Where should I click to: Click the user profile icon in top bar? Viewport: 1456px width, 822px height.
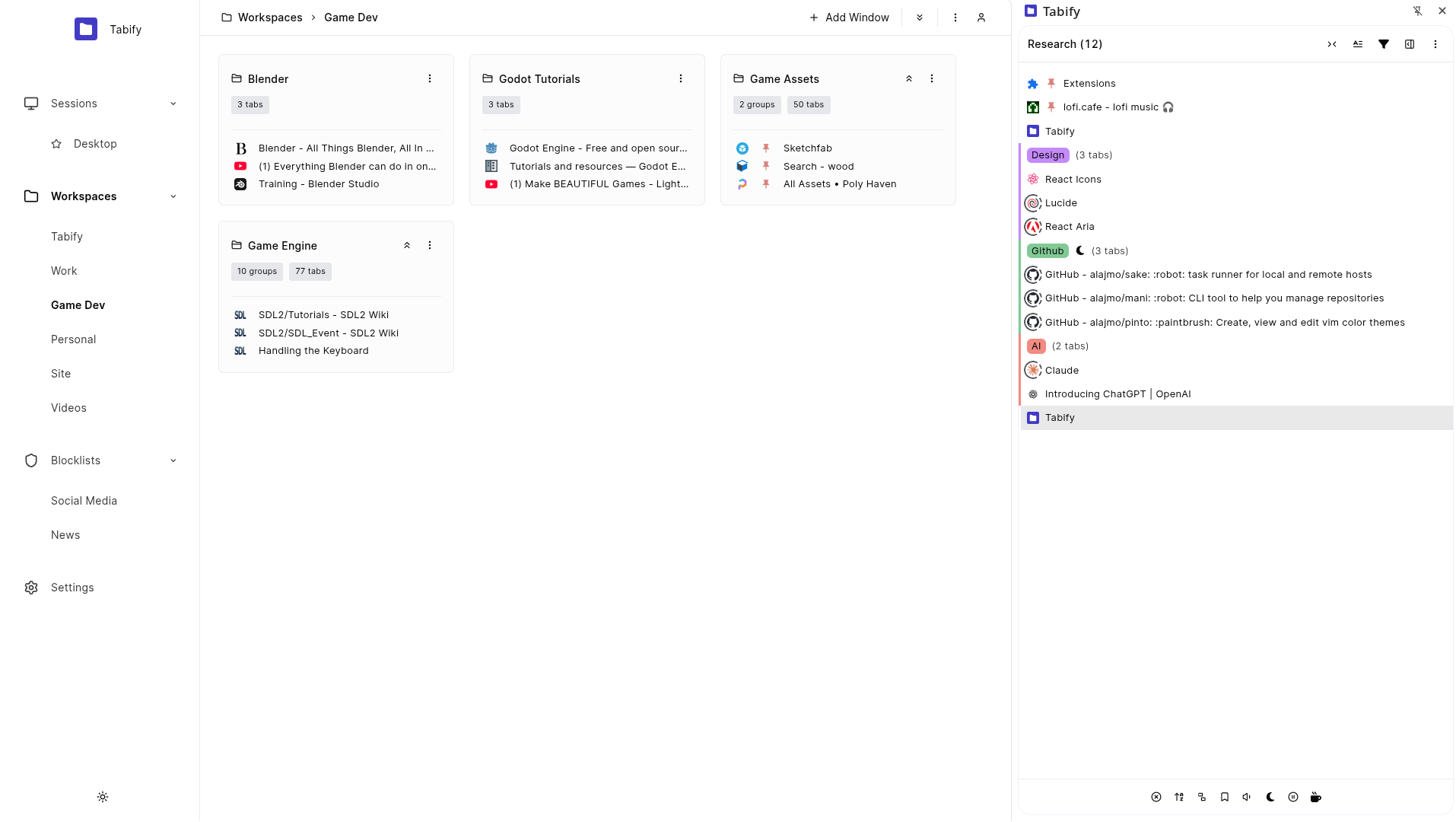click(981, 18)
